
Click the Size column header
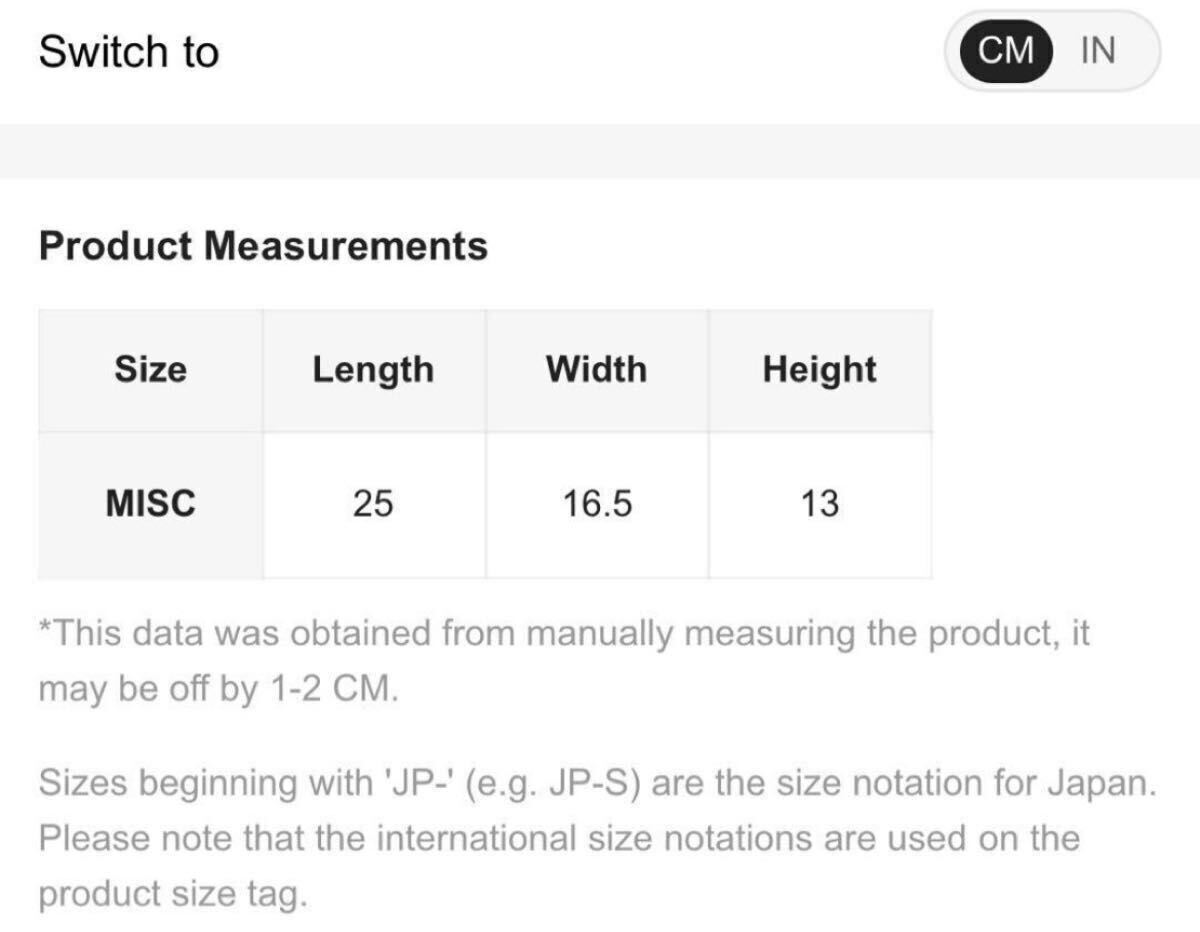150,370
